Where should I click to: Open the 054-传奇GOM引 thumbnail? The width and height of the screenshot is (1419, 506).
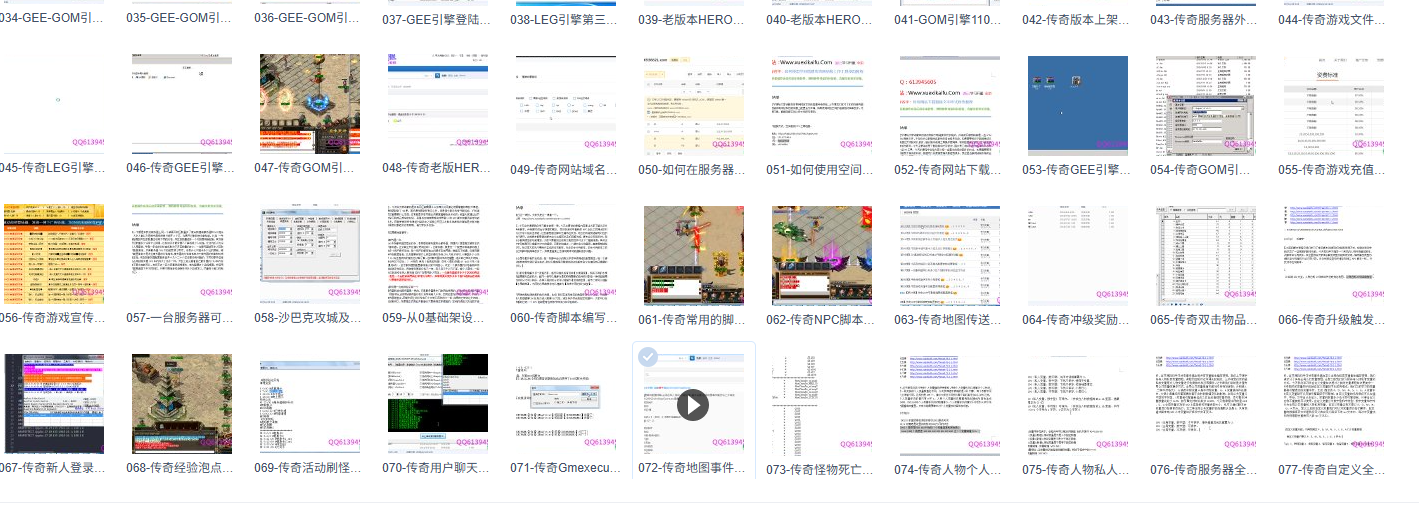(x=1206, y=104)
